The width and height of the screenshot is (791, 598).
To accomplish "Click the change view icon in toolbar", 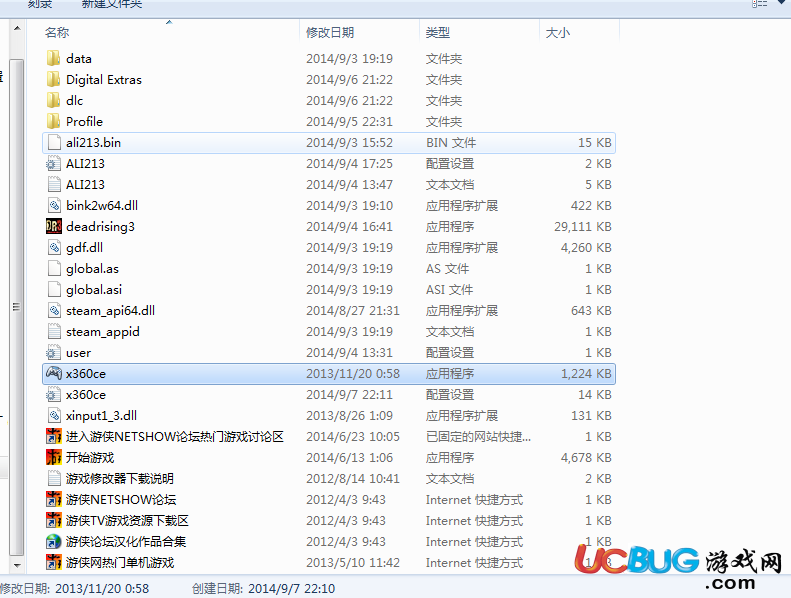I will click(760, 4).
